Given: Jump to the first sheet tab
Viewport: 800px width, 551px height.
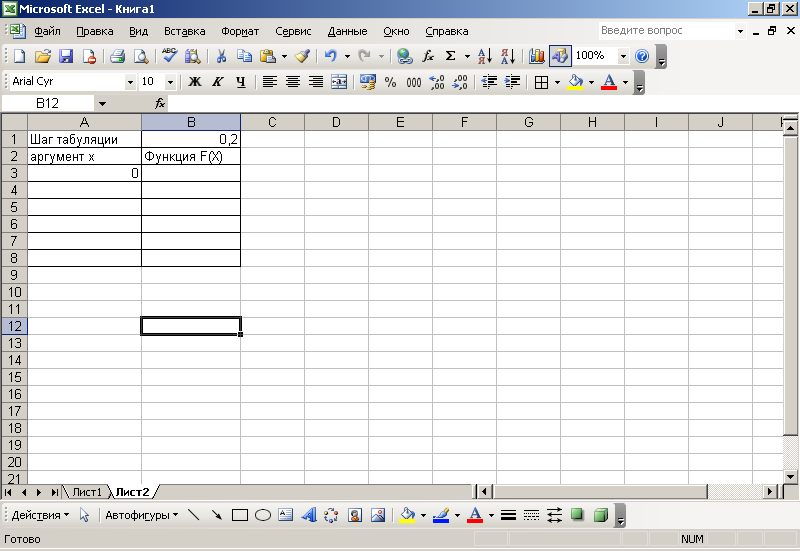Looking at the screenshot, I should (x=8, y=492).
